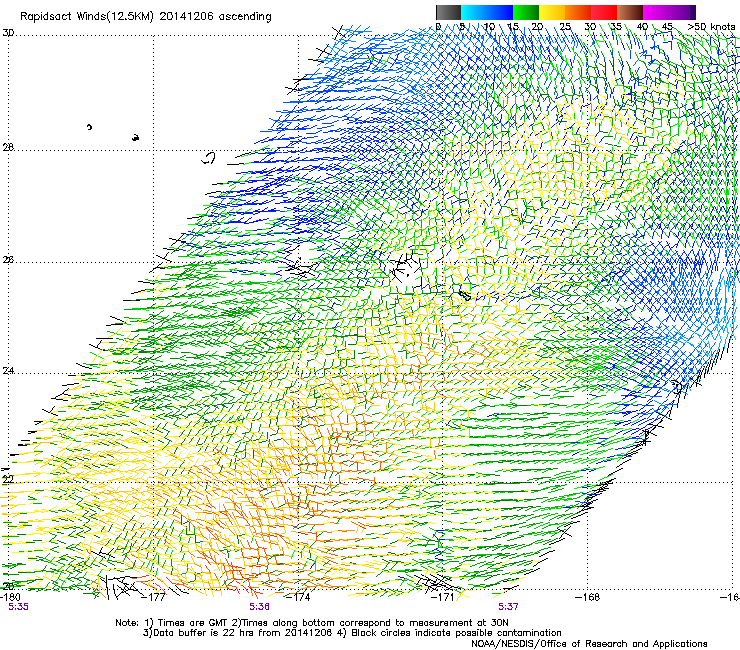Click the red 30-35 knots legend swatch

604,12
